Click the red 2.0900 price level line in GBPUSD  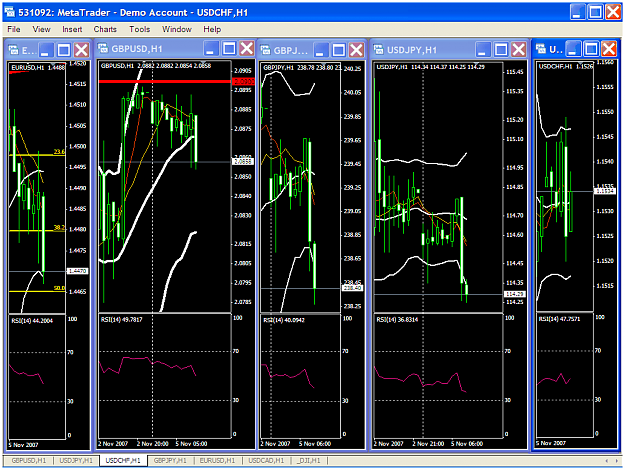(x=165, y=81)
